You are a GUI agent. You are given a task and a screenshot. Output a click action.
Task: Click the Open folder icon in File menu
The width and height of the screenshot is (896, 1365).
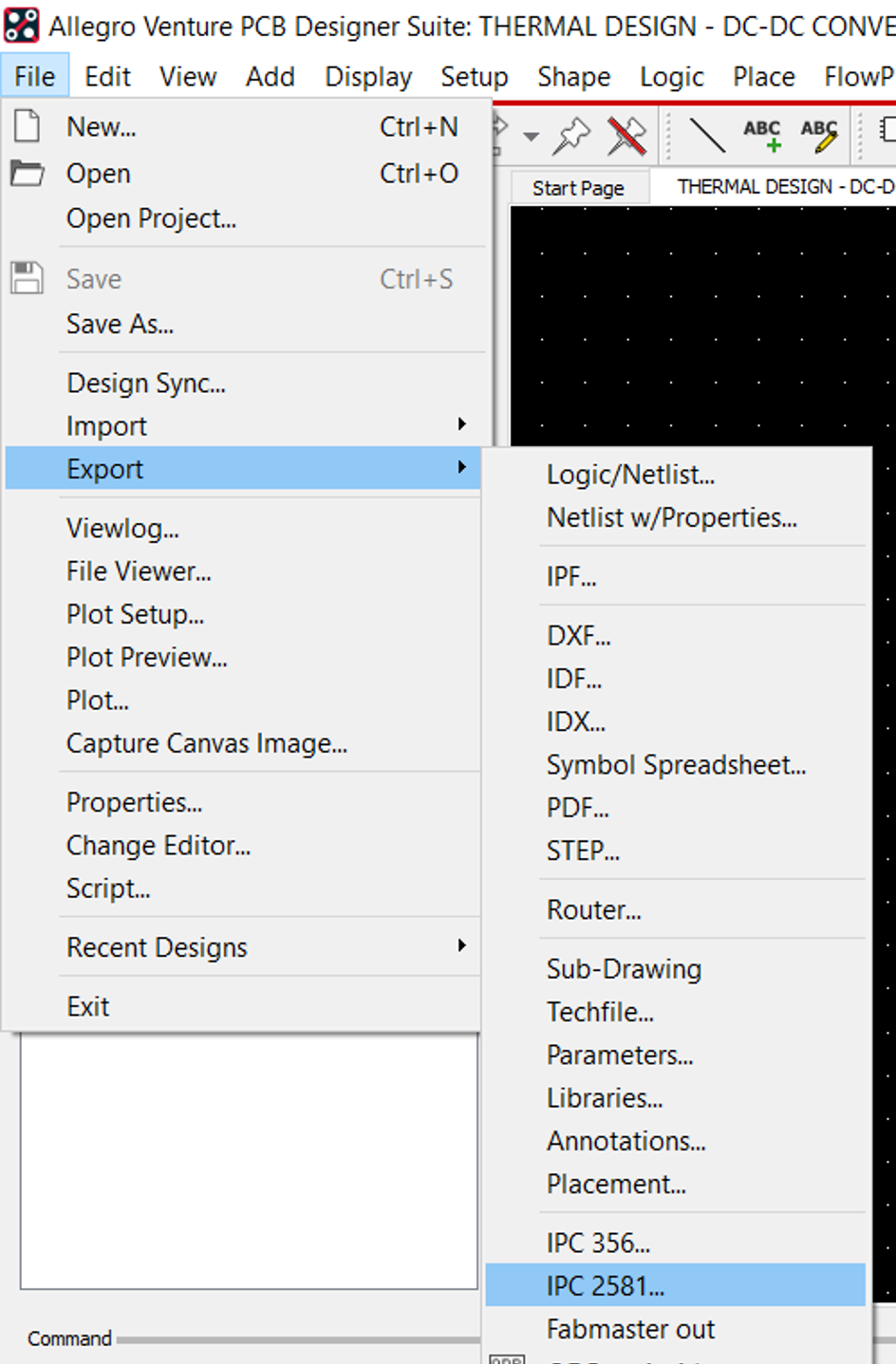27,174
